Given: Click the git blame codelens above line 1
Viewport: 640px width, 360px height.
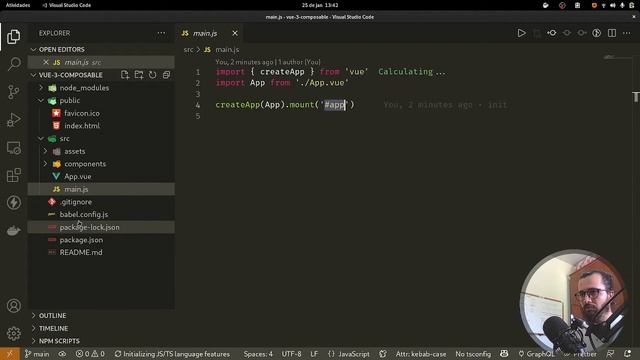Looking at the screenshot, I should [x=268, y=62].
